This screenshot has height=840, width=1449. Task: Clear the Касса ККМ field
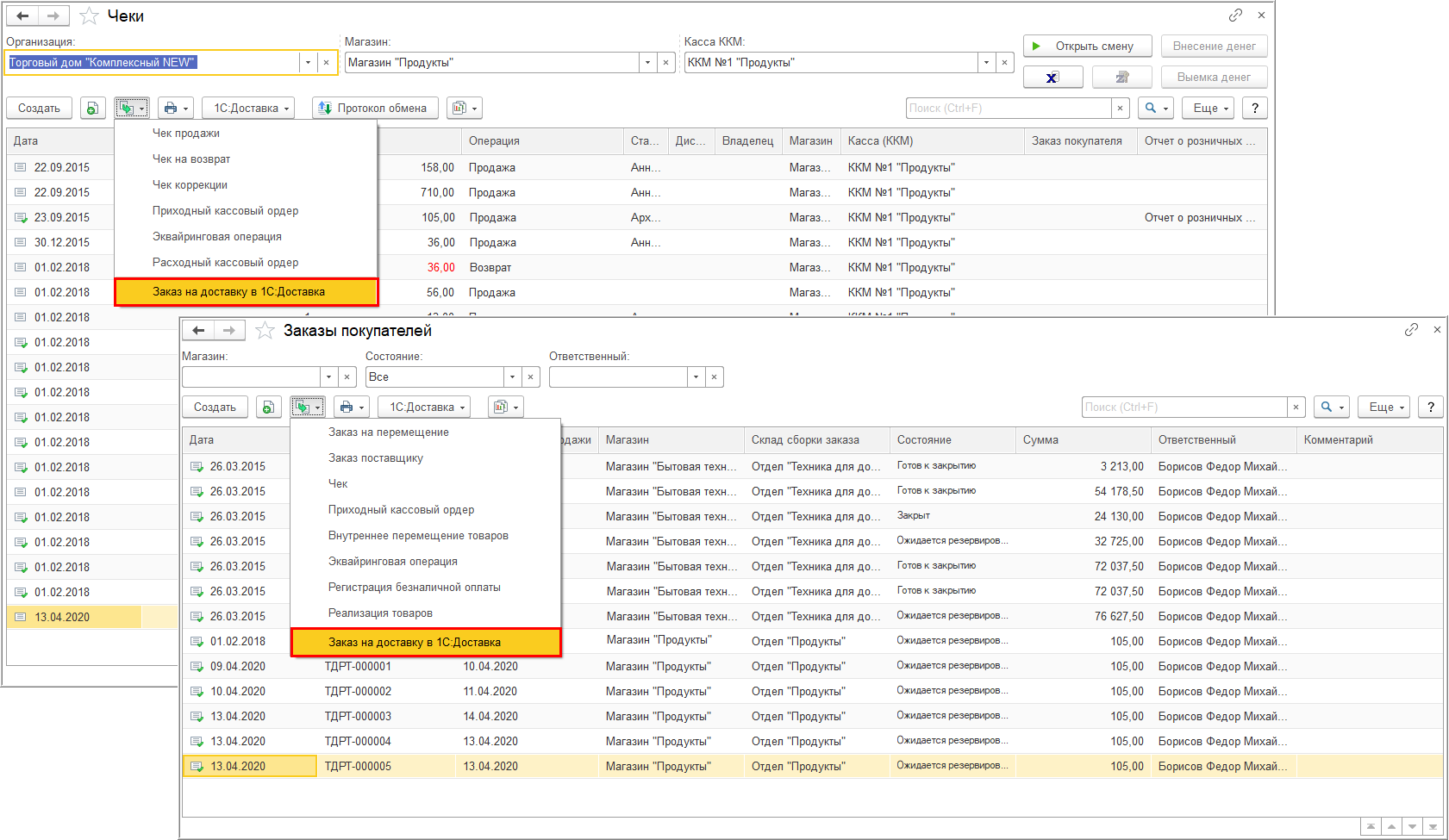(1004, 62)
